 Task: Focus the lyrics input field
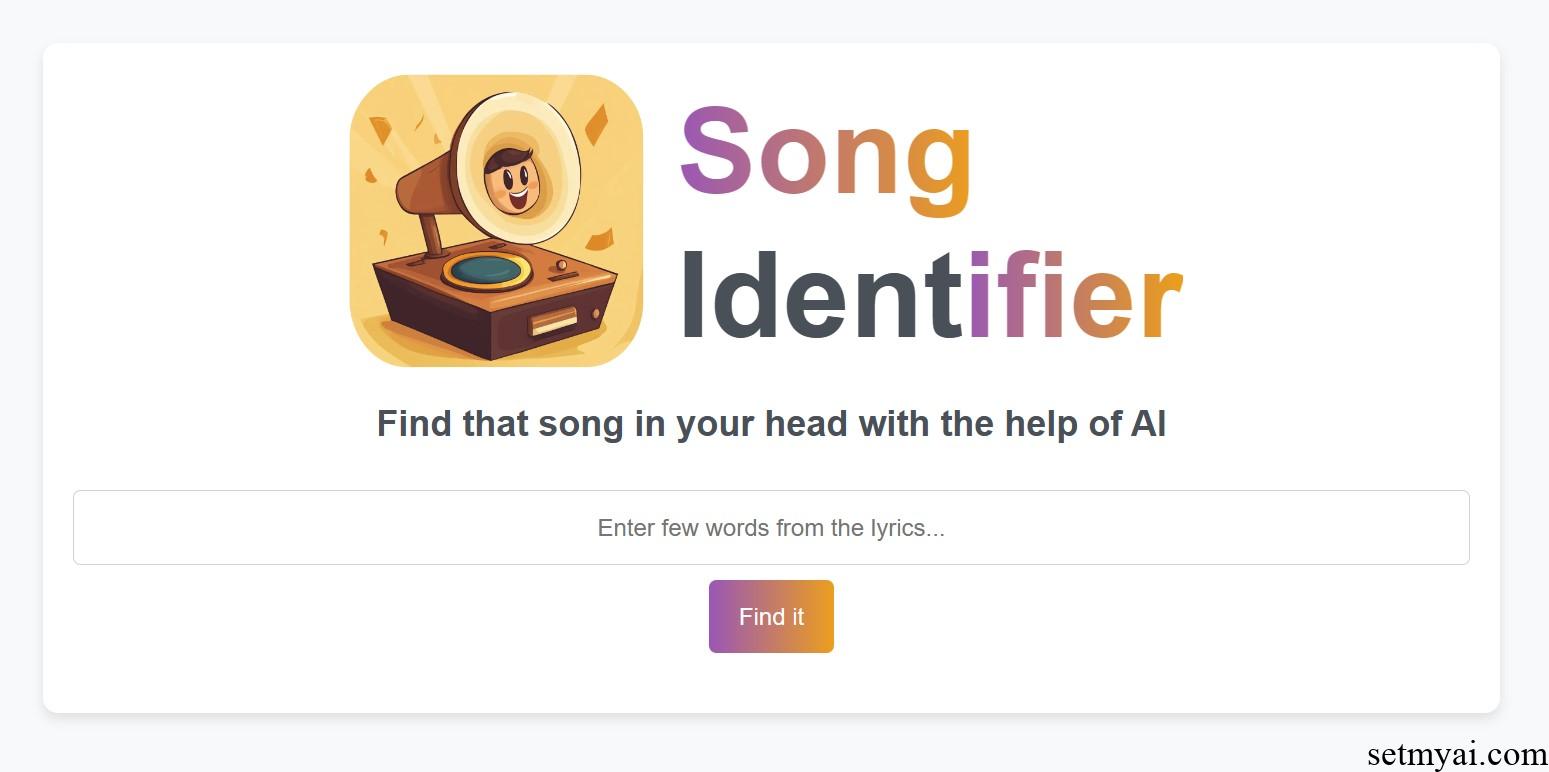tap(771, 527)
